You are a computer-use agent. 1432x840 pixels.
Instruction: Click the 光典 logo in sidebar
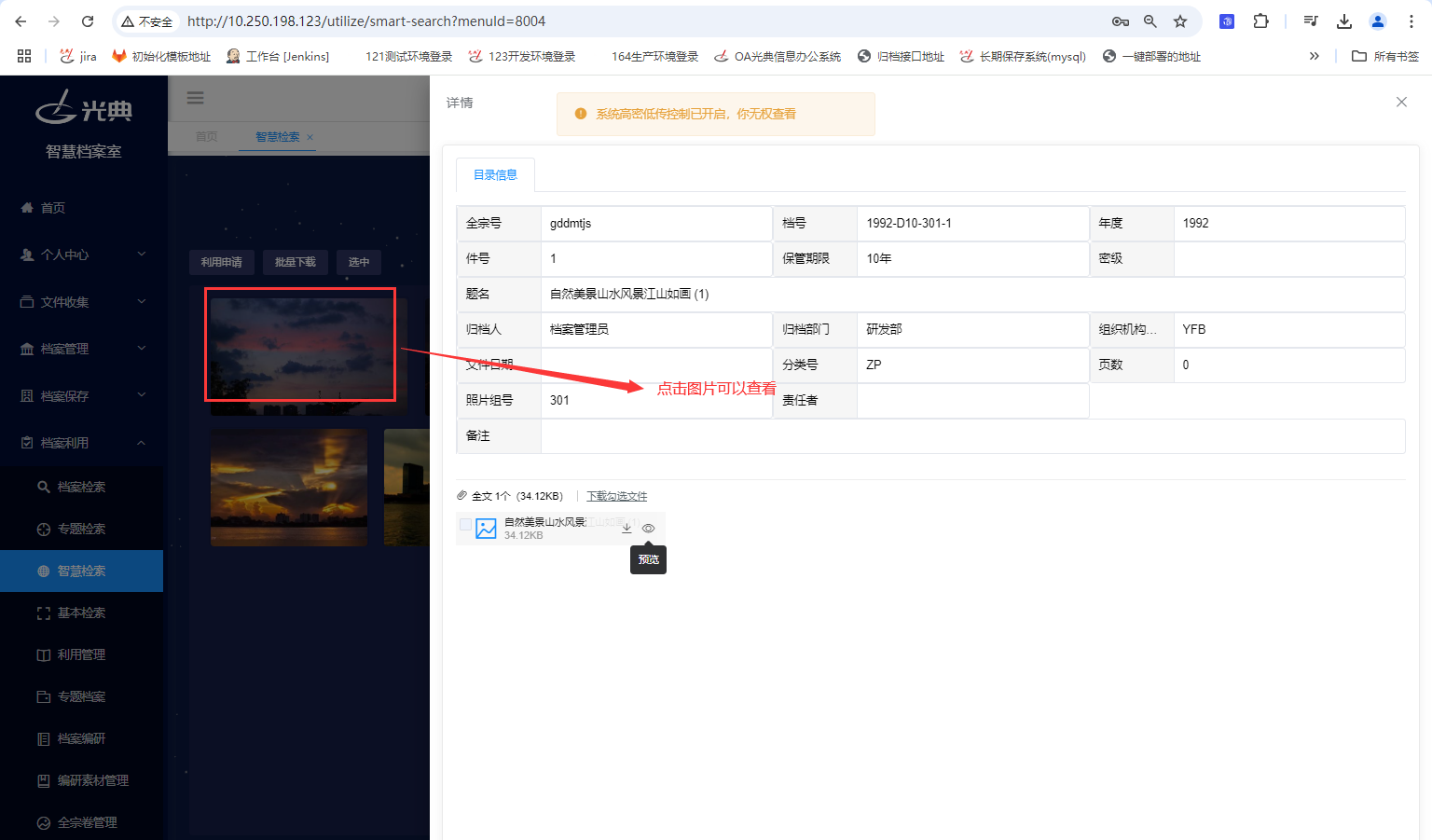pos(84,107)
